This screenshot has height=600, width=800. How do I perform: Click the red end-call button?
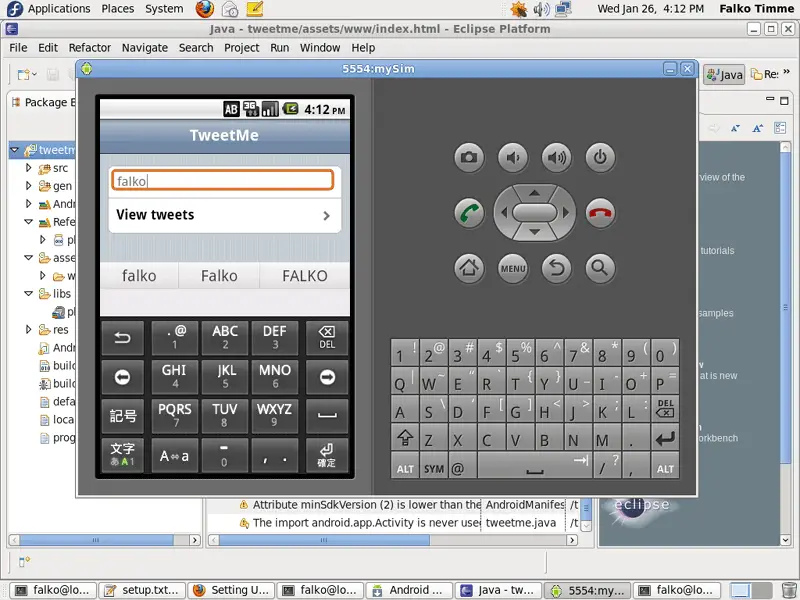point(600,213)
